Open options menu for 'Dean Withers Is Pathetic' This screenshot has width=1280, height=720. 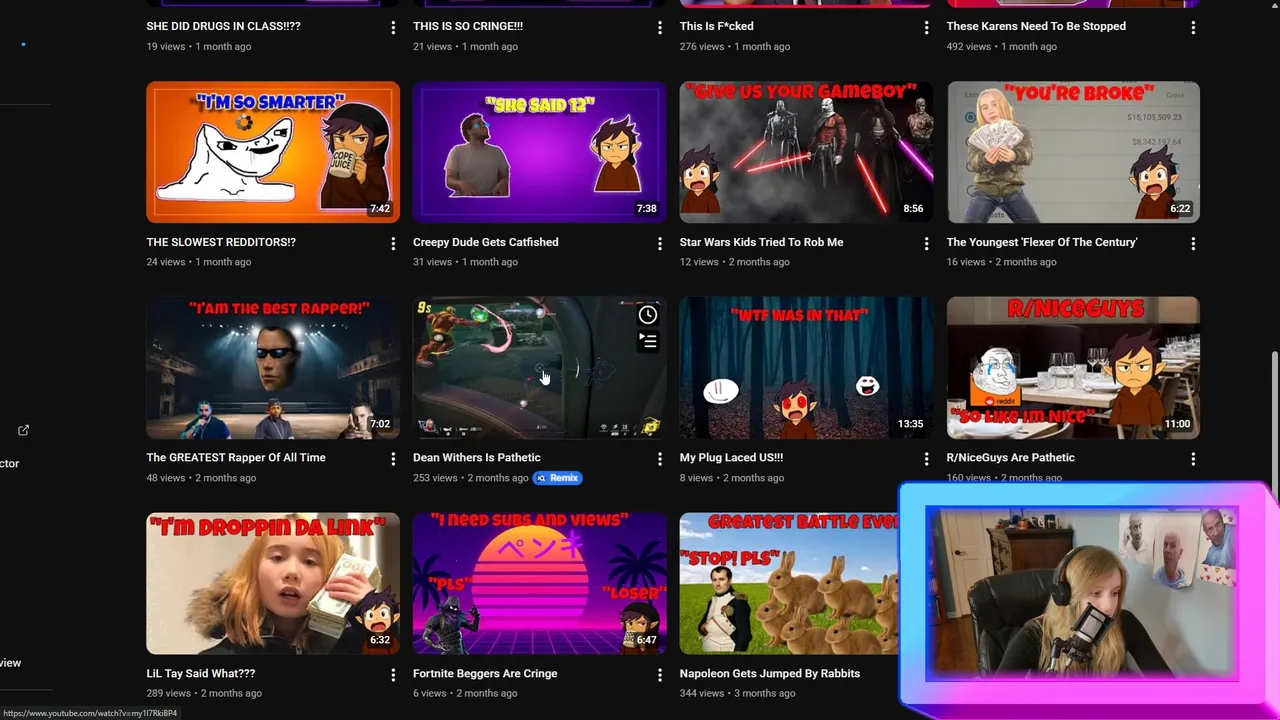click(659, 459)
